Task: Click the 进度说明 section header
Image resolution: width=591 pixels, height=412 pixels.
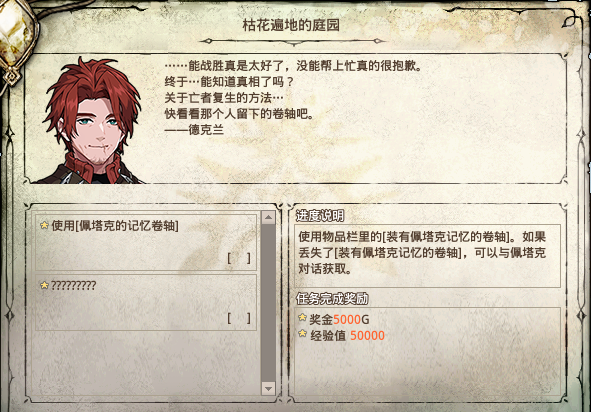Action: pos(320,215)
